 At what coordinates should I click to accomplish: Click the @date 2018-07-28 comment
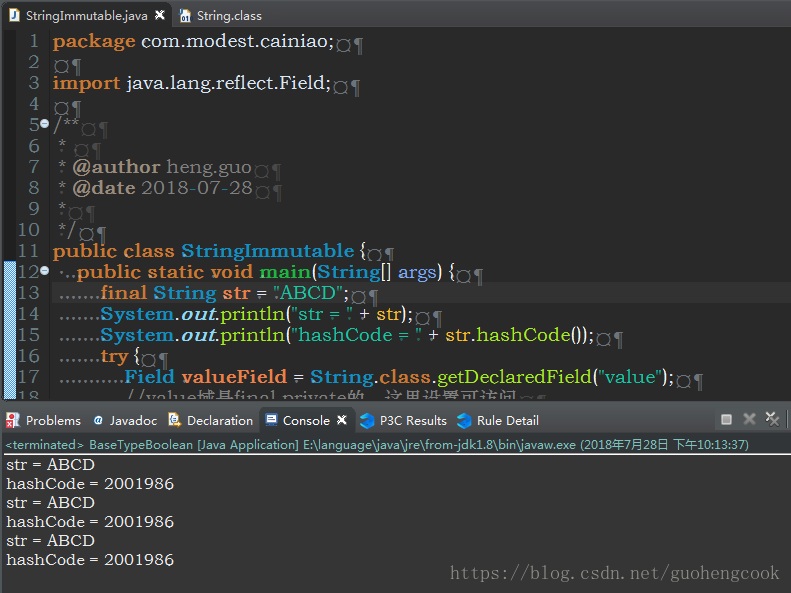click(162, 188)
